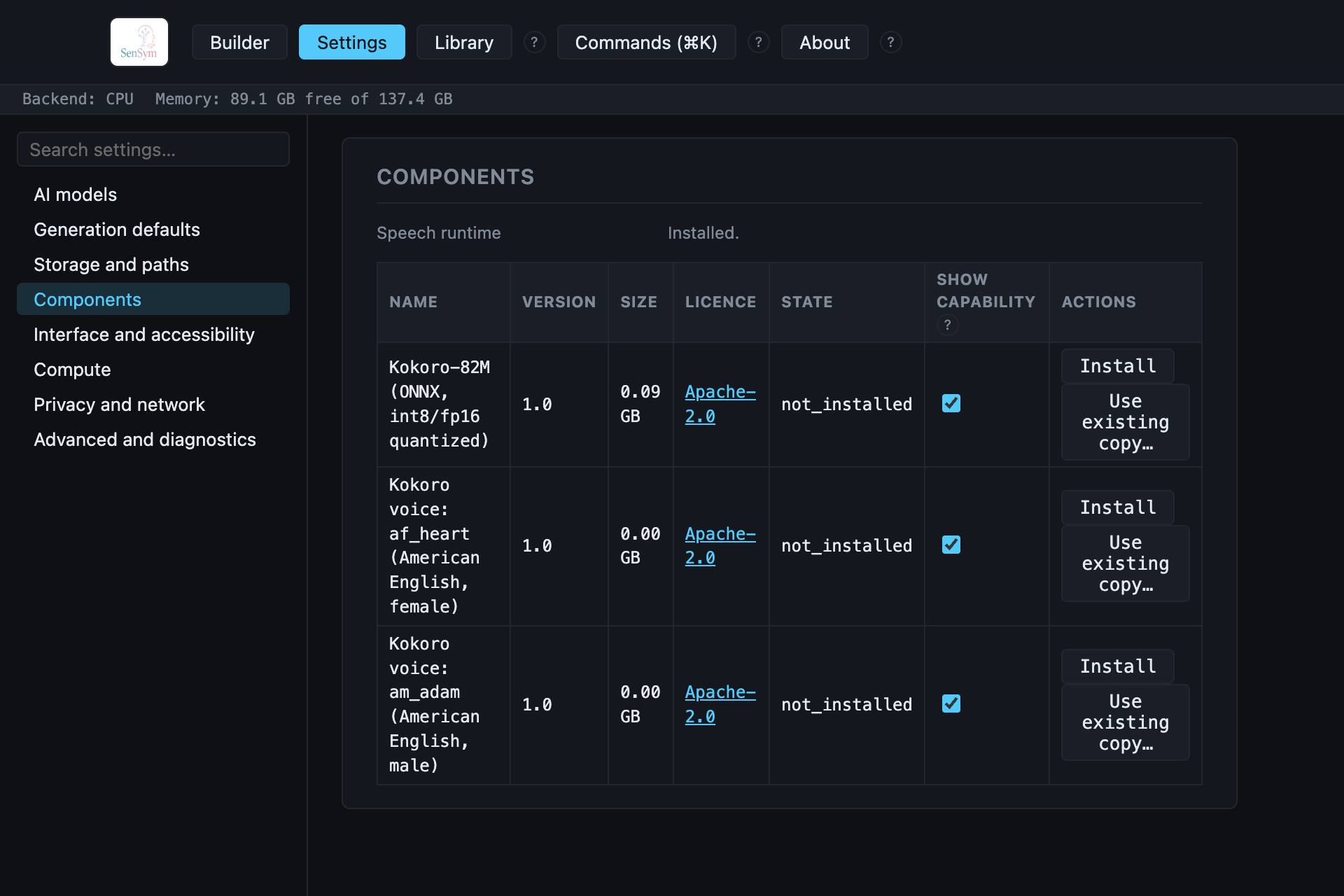Open Advanced and diagnostics section
The height and width of the screenshot is (896, 1344).
point(153,439)
